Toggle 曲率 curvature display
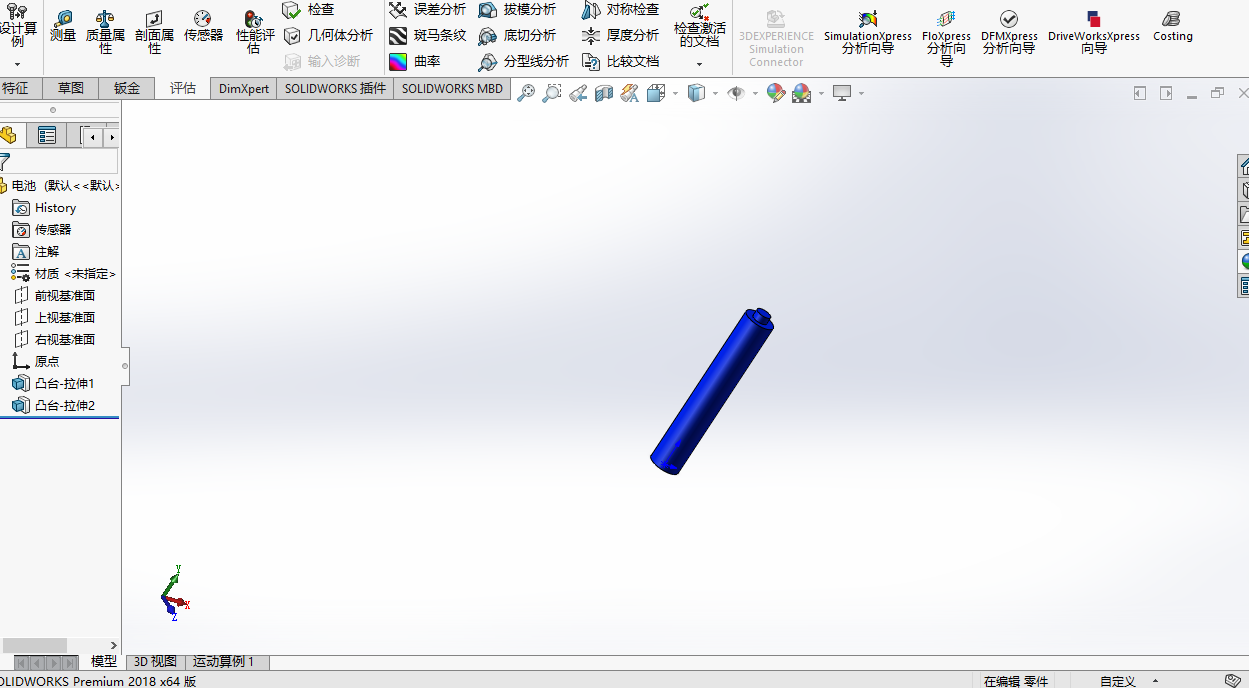The image size is (1249, 688). pyautogui.click(x=415, y=62)
